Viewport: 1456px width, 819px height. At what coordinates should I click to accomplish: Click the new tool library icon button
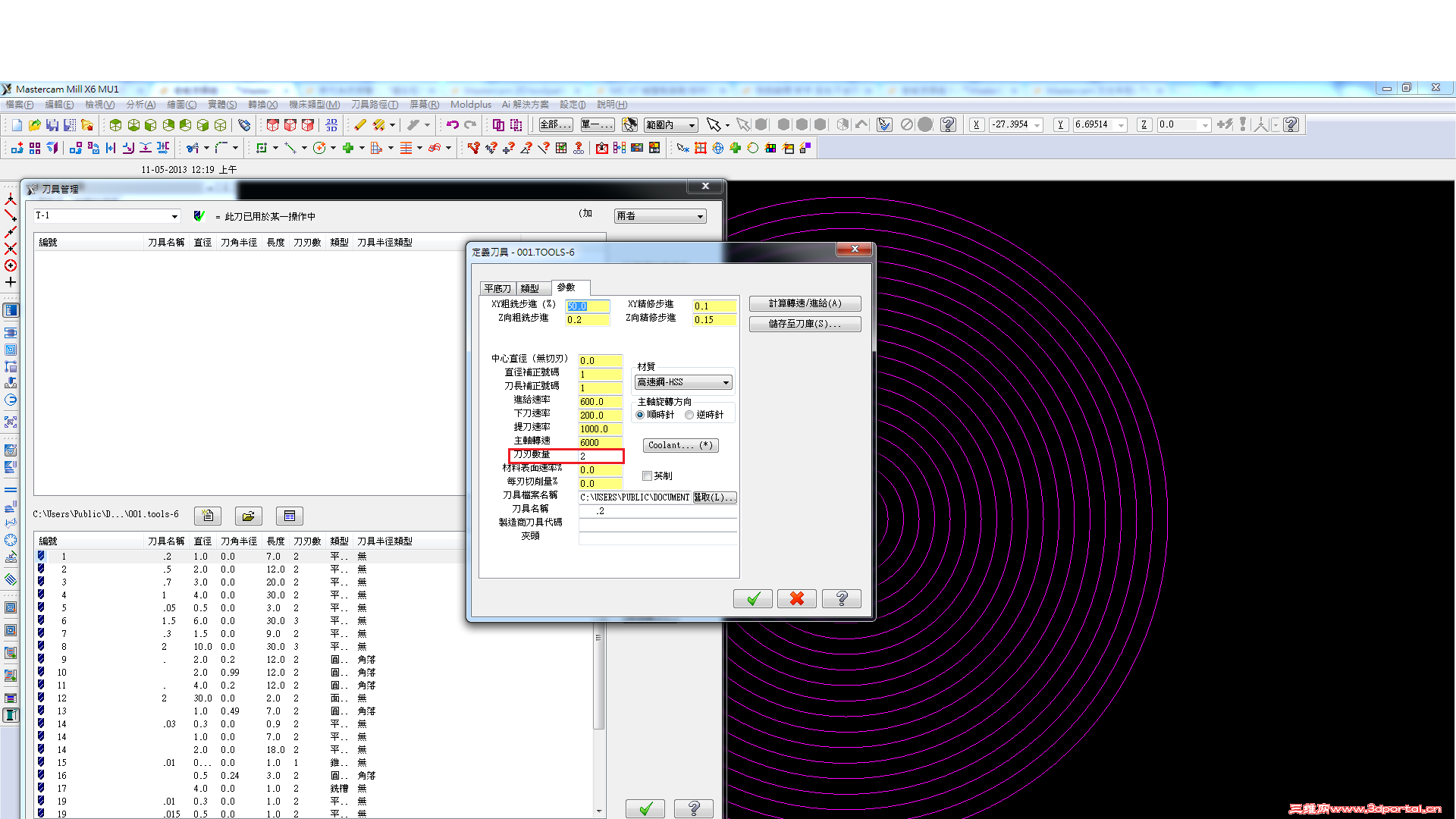(x=207, y=516)
